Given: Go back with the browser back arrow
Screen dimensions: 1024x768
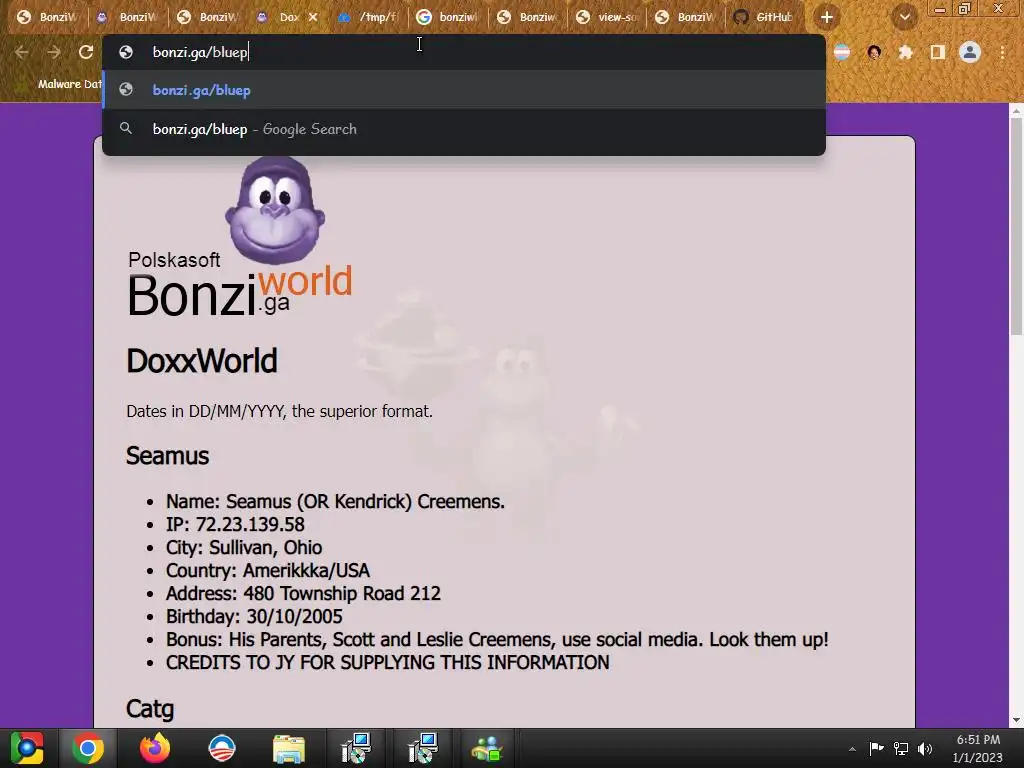Looking at the screenshot, I should [22, 52].
